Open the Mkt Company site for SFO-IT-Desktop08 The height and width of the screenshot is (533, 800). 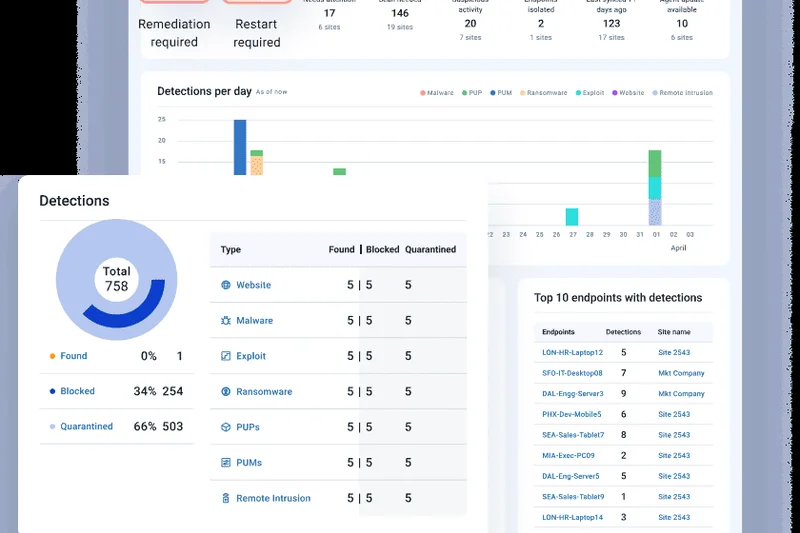(681, 373)
